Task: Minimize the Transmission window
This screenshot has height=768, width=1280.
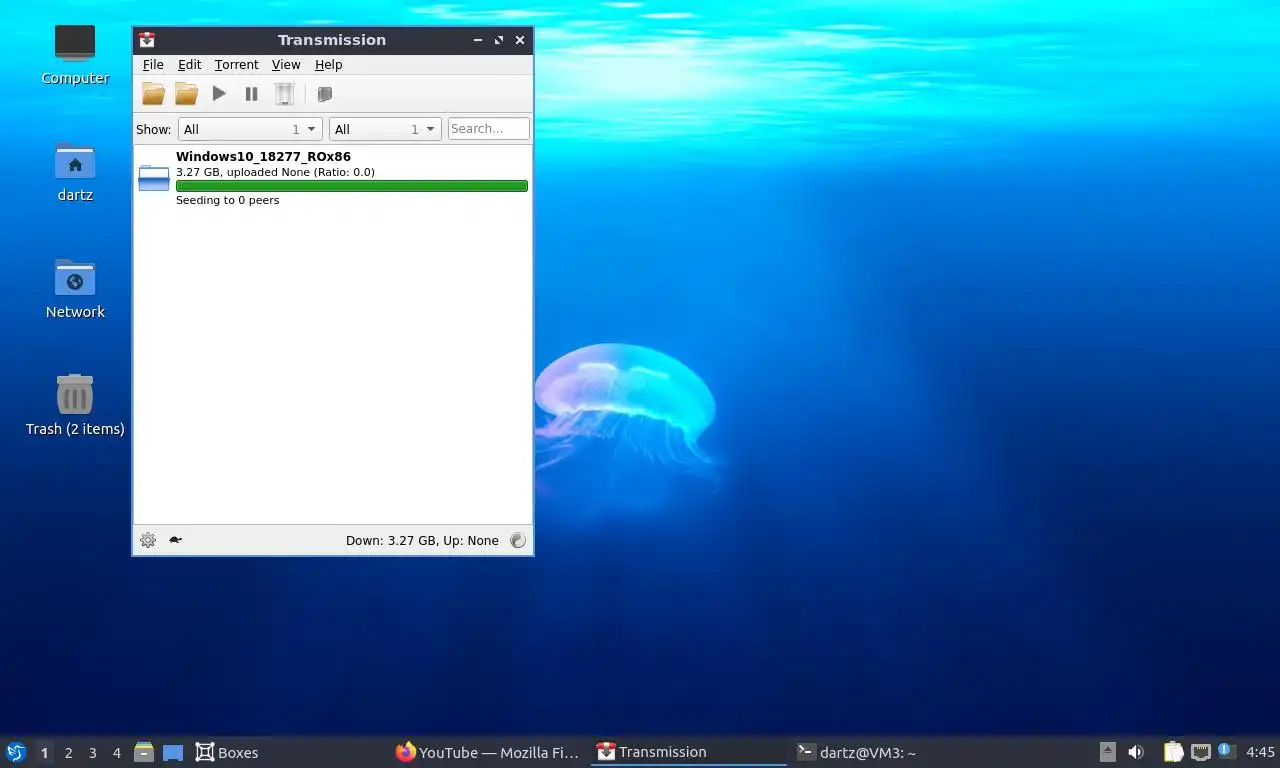Action: [477, 40]
